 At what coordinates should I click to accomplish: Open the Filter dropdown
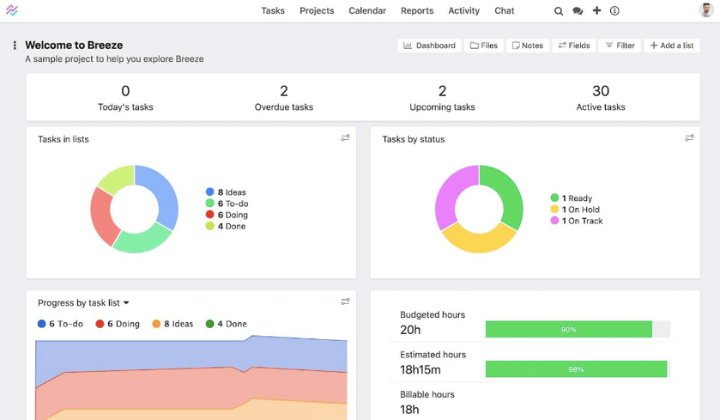619,46
